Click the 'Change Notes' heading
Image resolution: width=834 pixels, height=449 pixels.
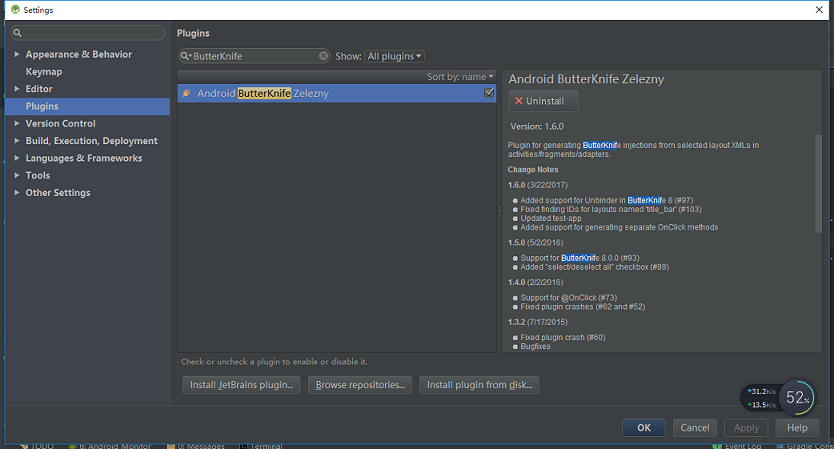[x=533, y=170]
